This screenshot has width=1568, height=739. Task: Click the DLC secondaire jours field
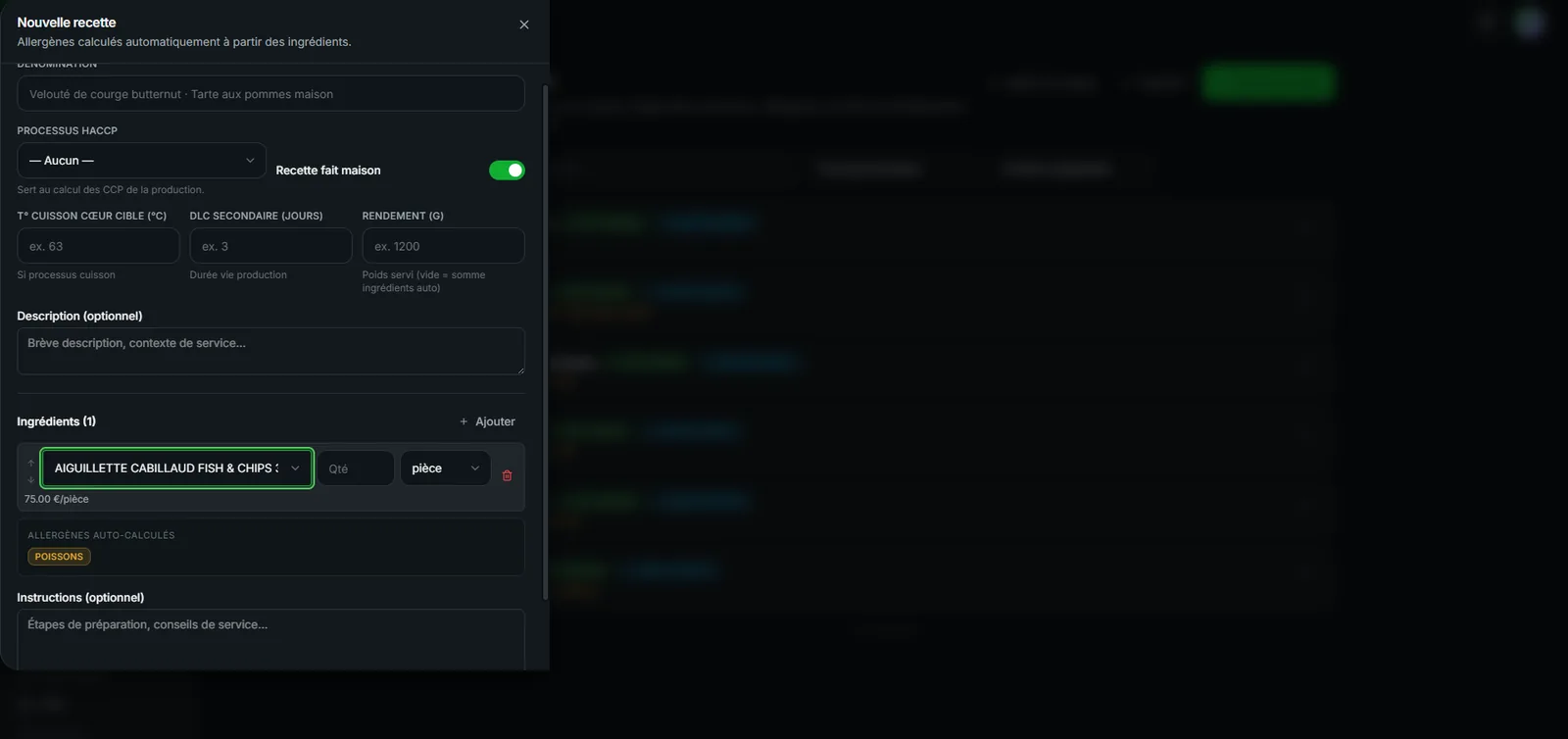(270, 246)
